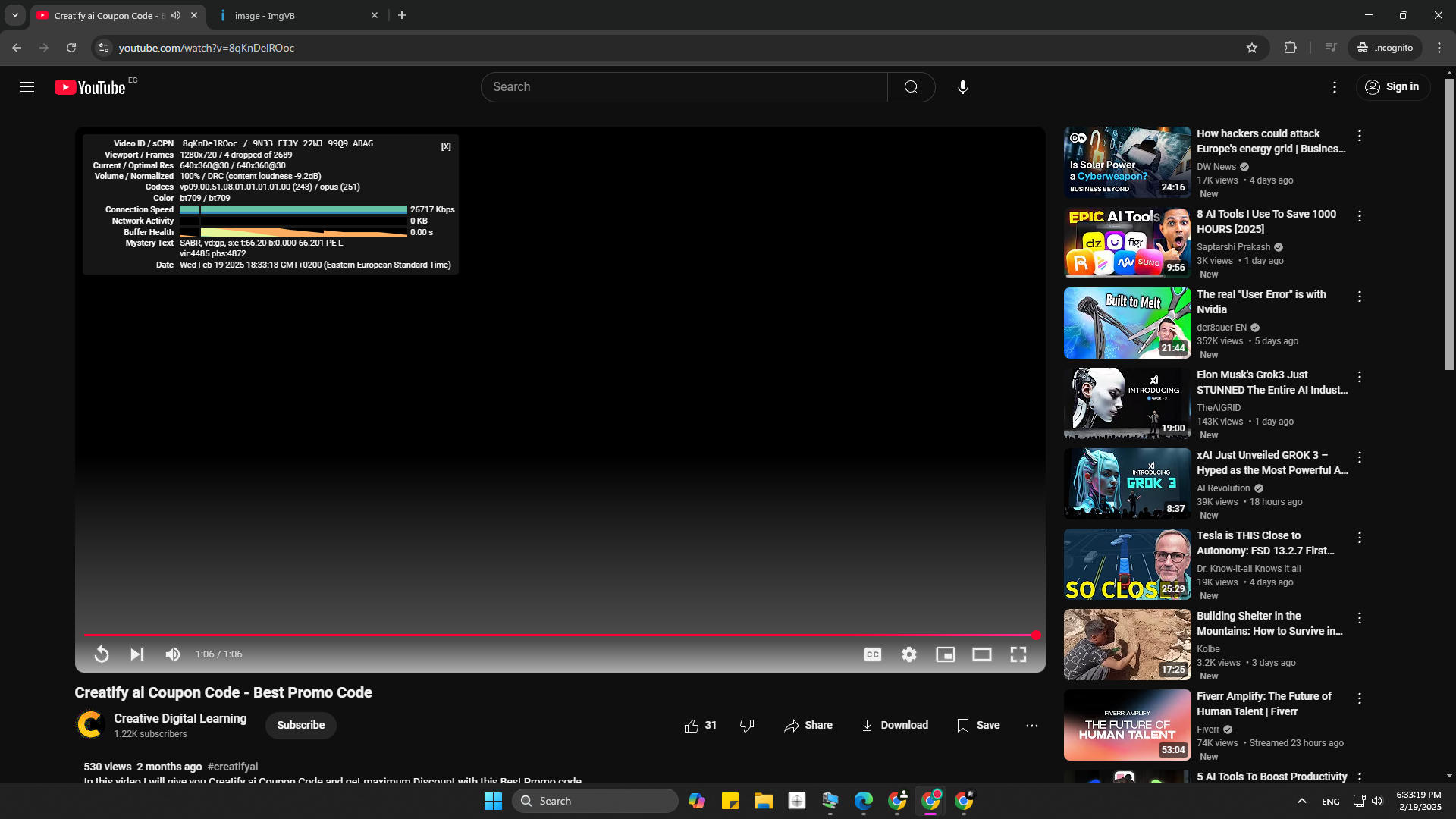Enter fullscreen mode
The height and width of the screenshot is (819, 1456).
(1018, 654)
